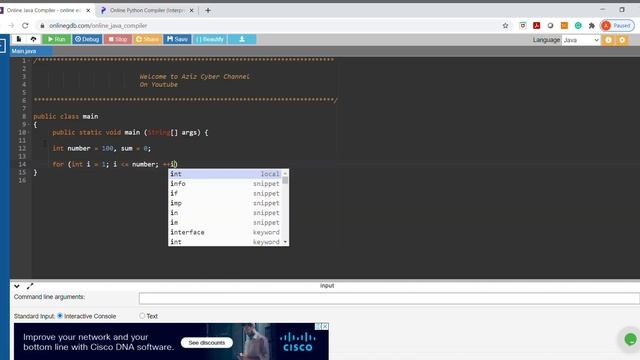The width and height of the screenshot is (640, 360).
Task: Click the orange info icon
Action: pyautogui.click(x=608, y=40)
